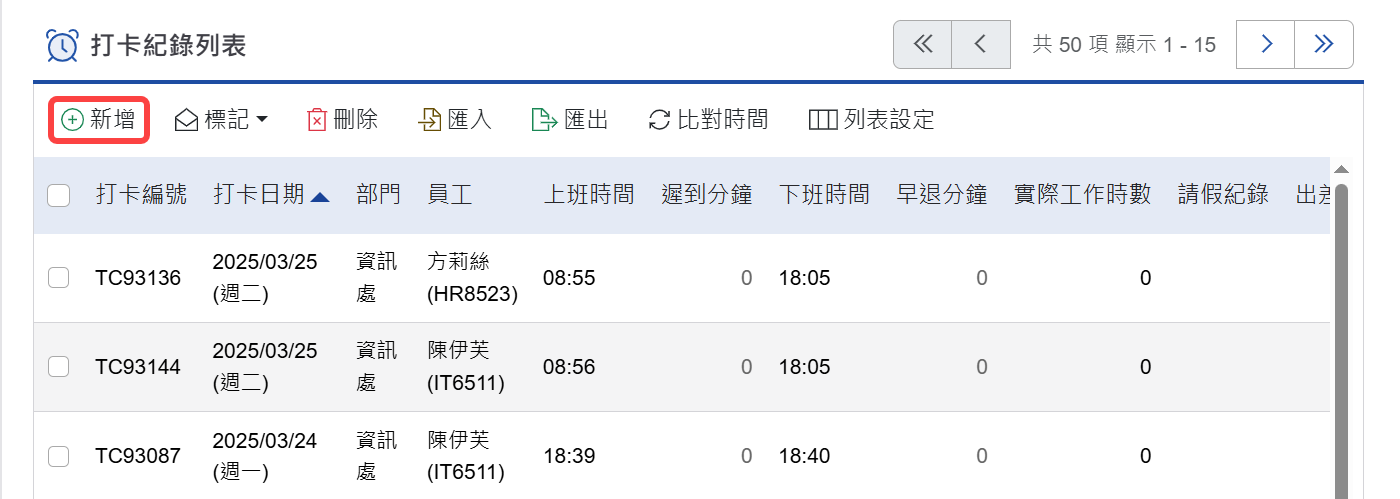Screen dimensions: 1400x499
Task: Click the 部門 column header
Action: coord(378,195)
